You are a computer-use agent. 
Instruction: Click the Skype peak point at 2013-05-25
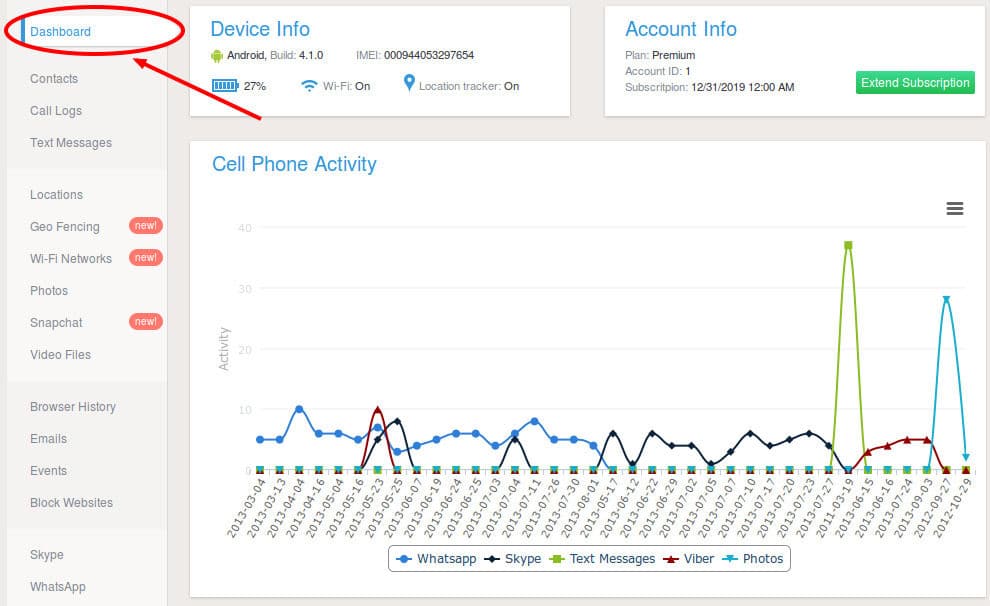397,421
